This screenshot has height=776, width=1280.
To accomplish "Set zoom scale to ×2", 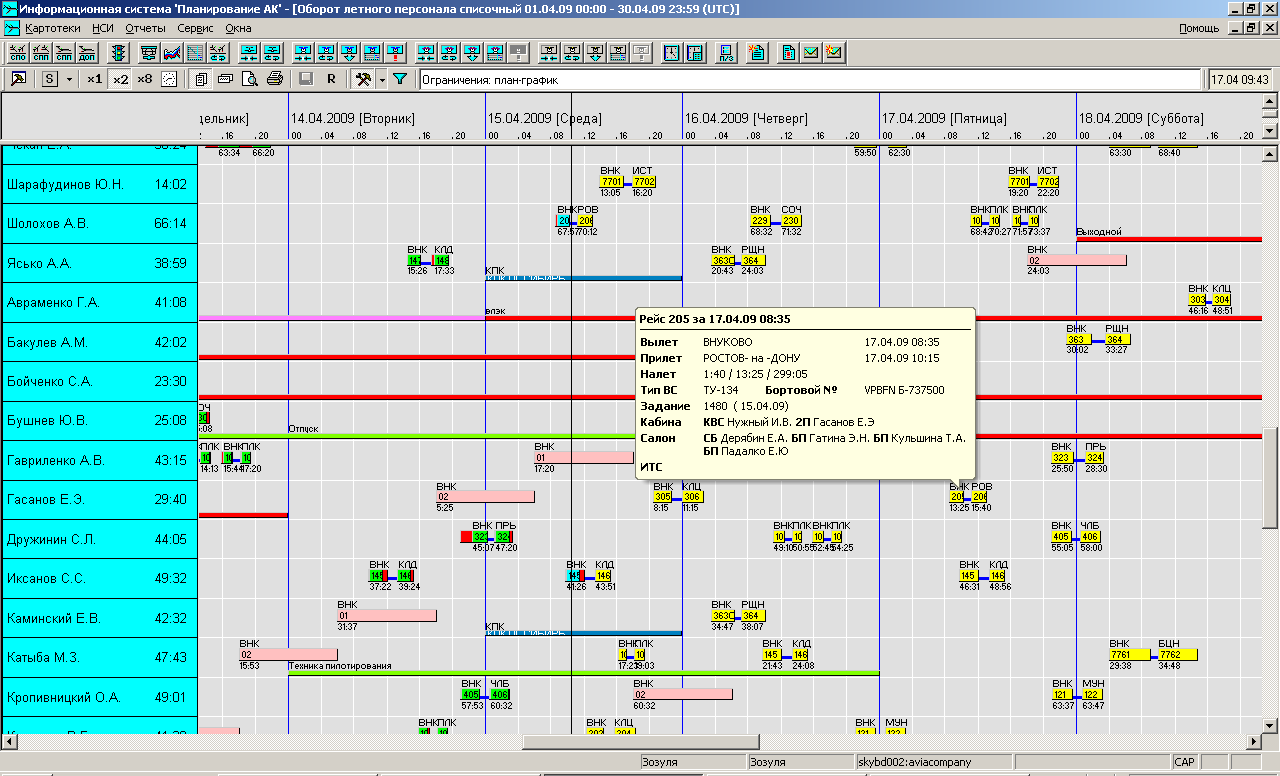I will [x=120, y=79].
